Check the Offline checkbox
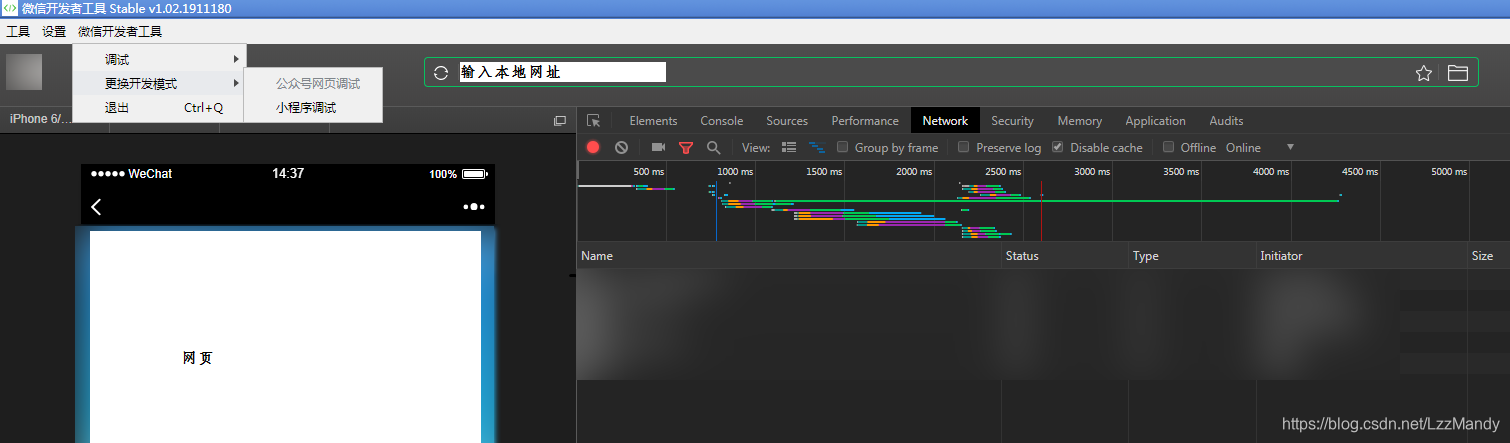This screenshot has width=1510, height=443. tap(1168, 147)
